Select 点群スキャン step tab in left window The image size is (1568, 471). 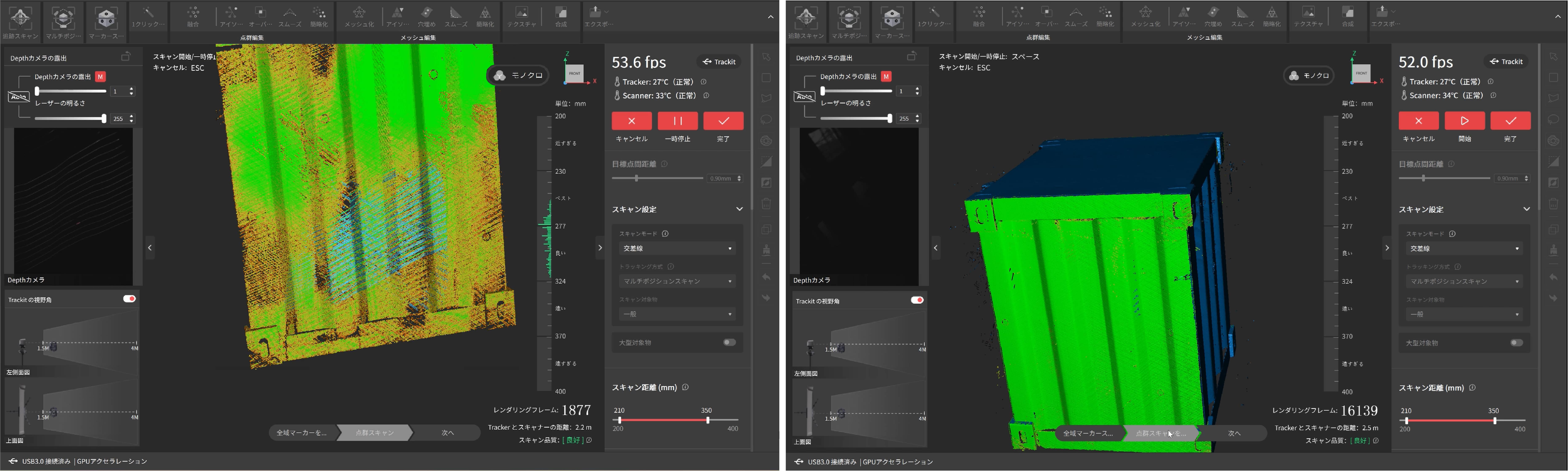(x=374, y=433)
